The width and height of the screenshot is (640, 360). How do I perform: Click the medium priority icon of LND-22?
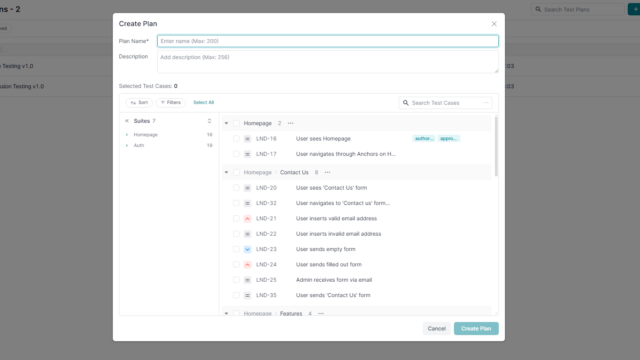coord(247,234)
